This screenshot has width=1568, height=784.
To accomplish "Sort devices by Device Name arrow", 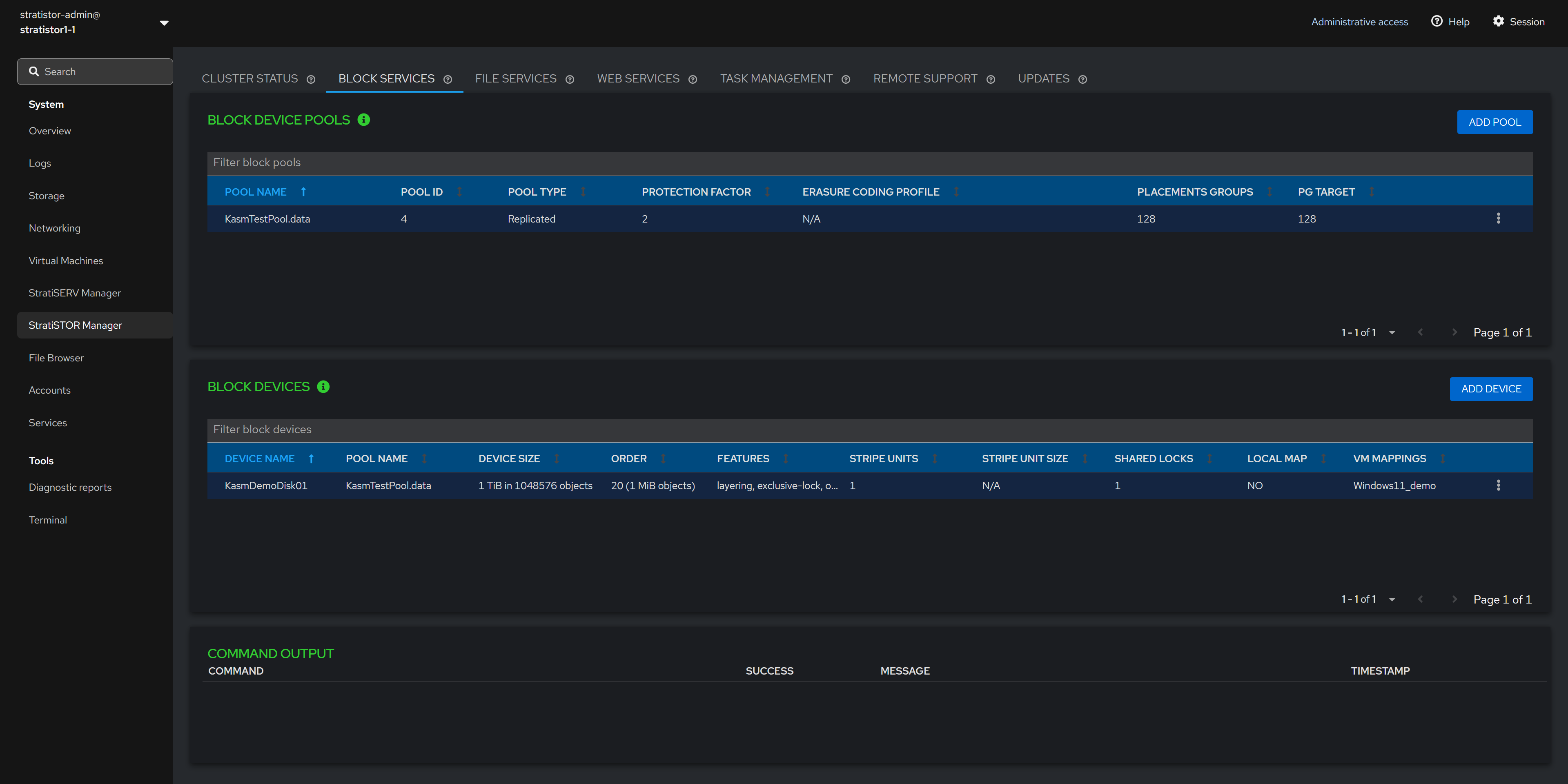I will 311,458.
